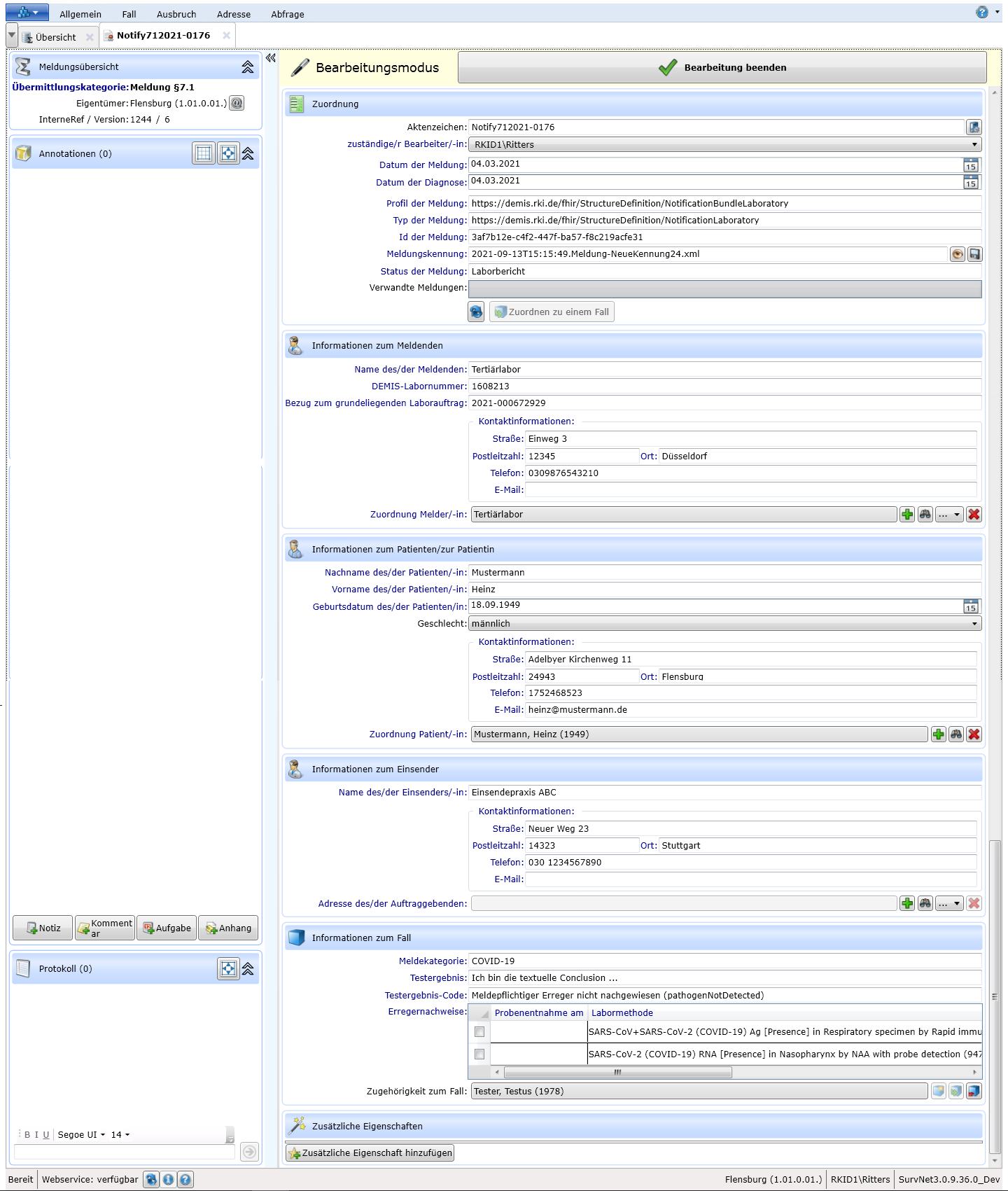Click the eye view icon beside Meldungskennung
The image size is (1008, 1191).
pos(957,255)
